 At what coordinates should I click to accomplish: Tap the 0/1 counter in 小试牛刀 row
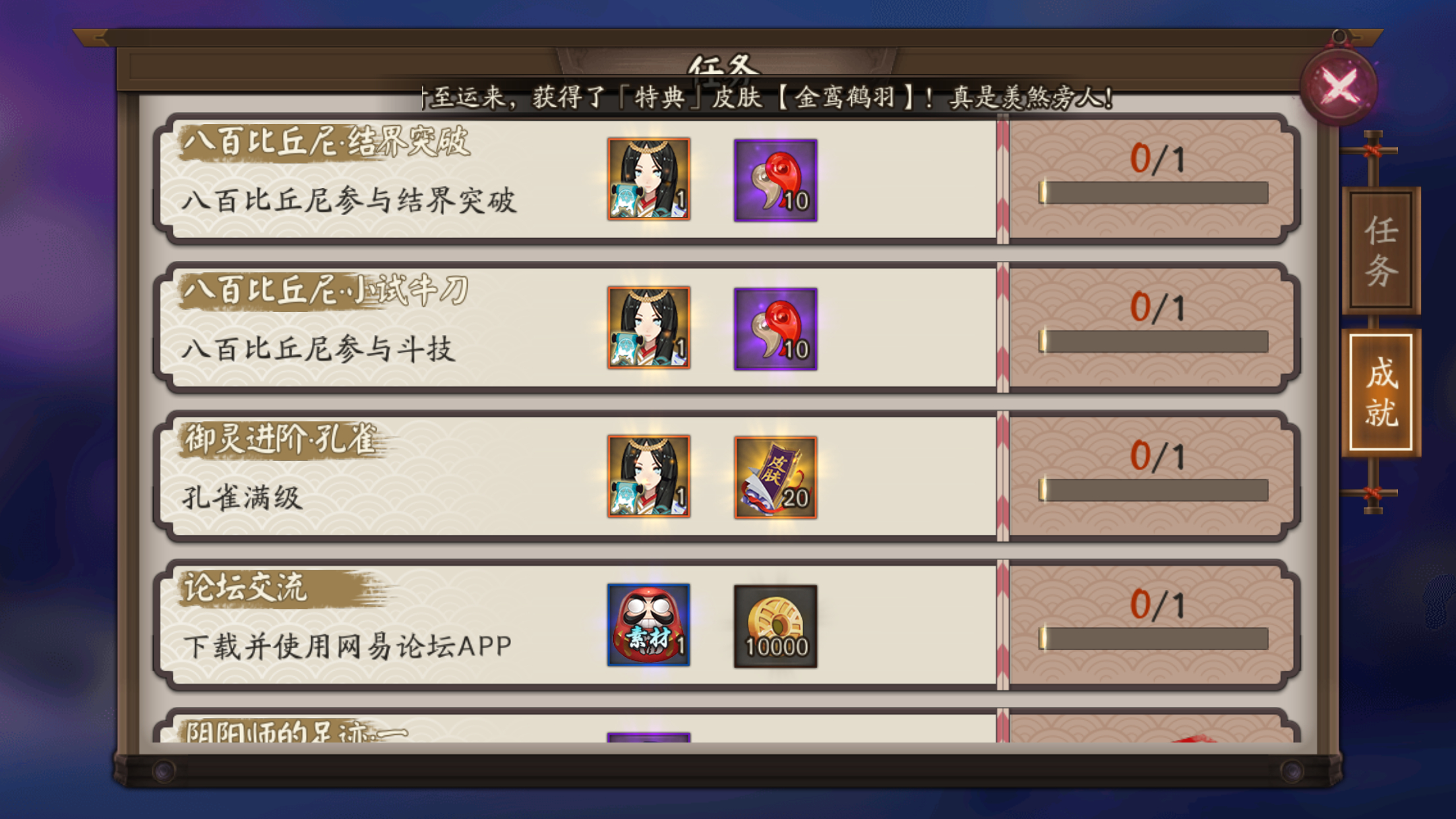coord(1157,307)
